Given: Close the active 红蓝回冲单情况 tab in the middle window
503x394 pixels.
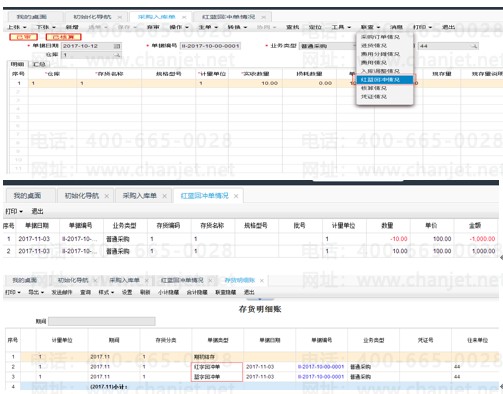Looking at the screenshot, I should pyautogui.click(x=236, y=196).
